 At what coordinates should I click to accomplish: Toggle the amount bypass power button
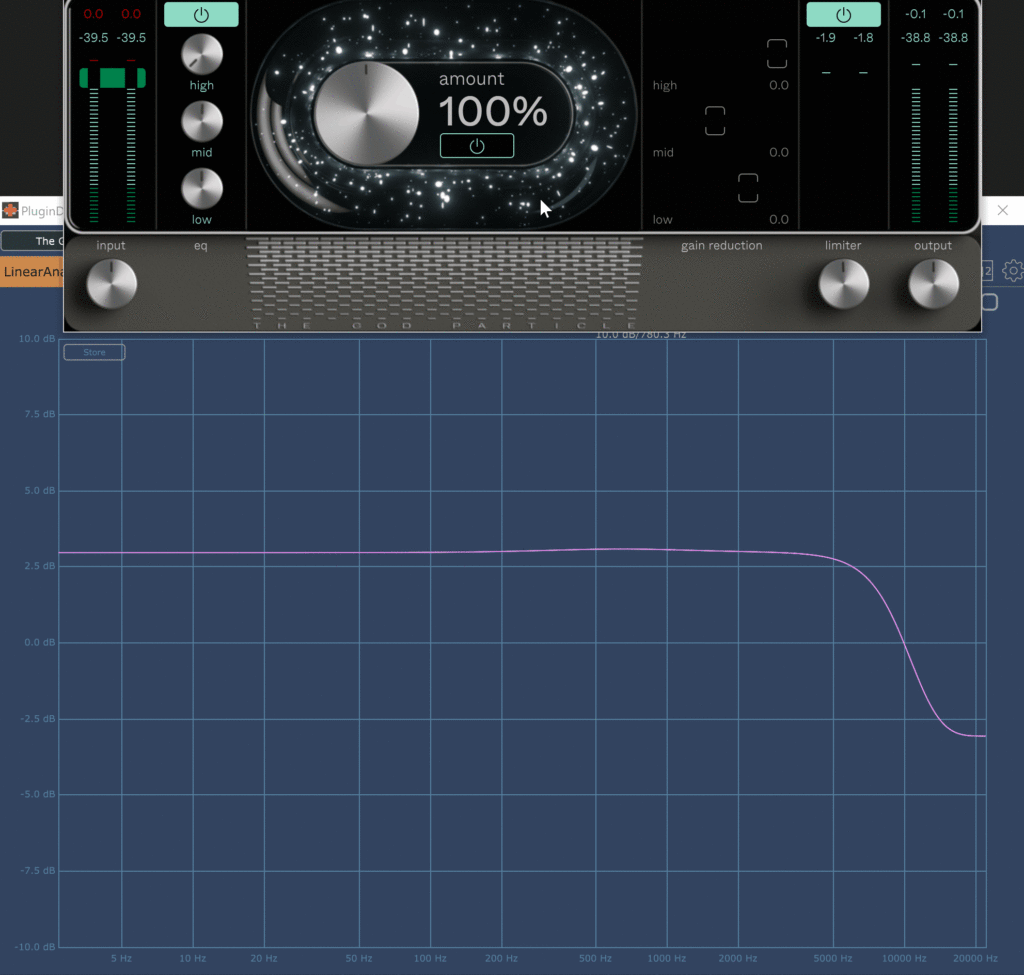(x=477, y=146)
